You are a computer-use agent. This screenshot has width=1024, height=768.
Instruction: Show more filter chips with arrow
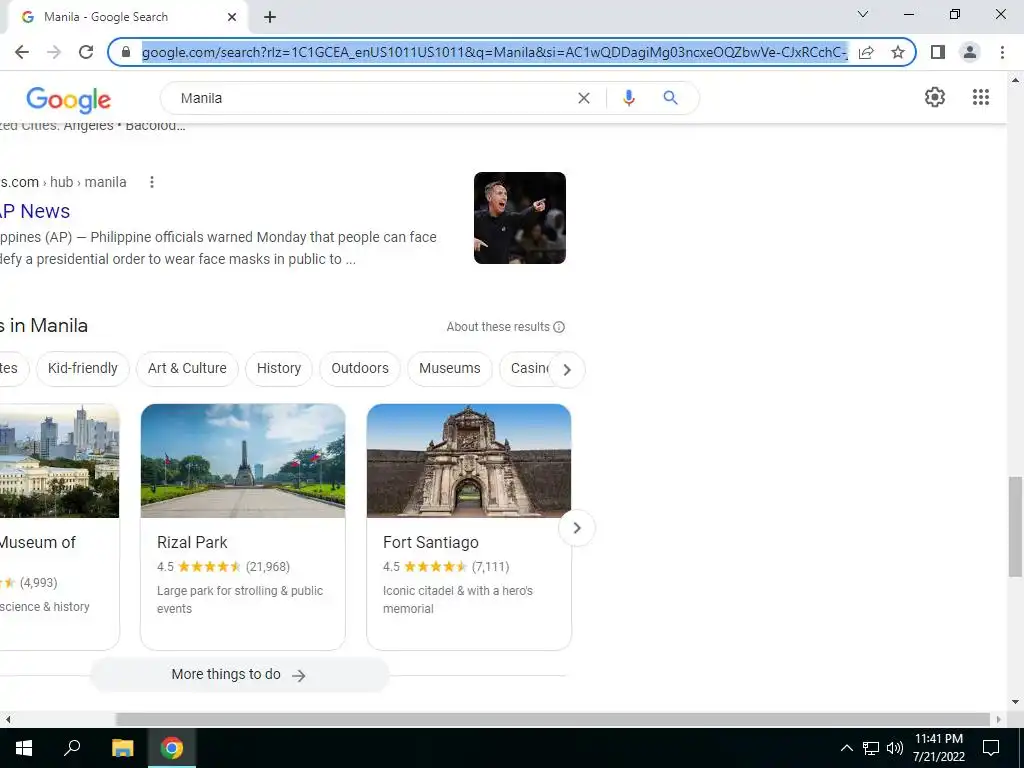(x=567, y=370)
